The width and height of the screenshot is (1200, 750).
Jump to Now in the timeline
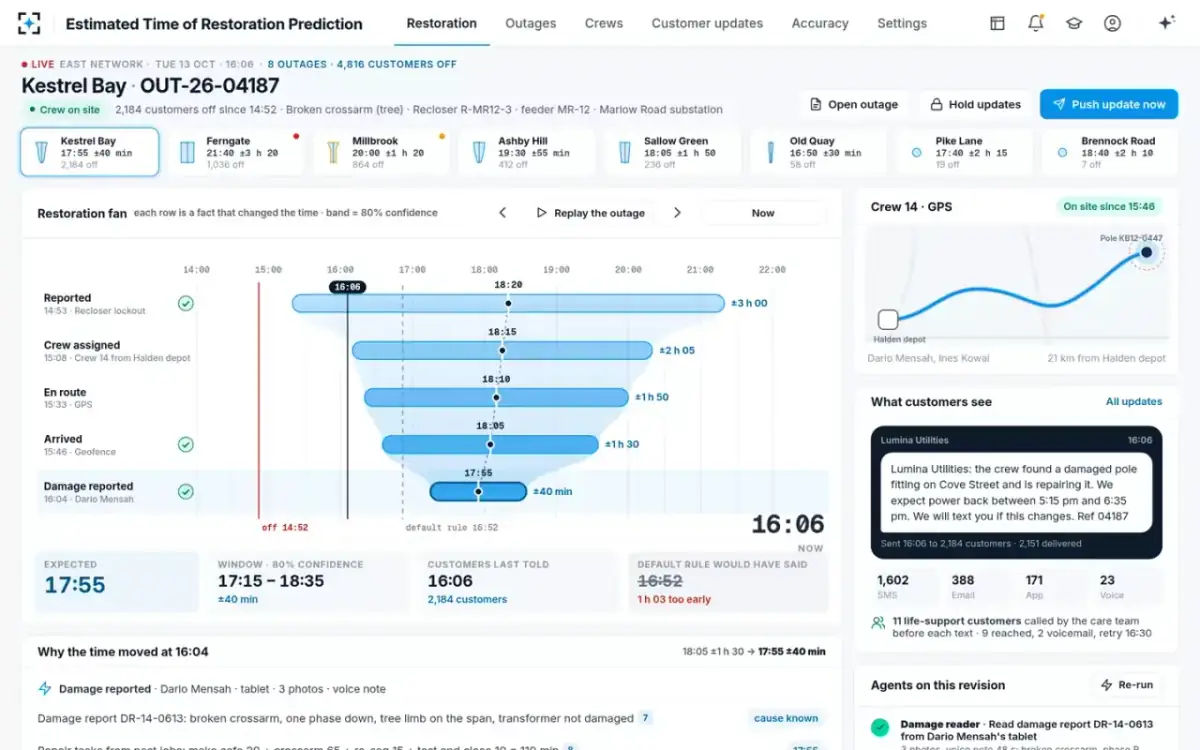click(x=763, y=213)
